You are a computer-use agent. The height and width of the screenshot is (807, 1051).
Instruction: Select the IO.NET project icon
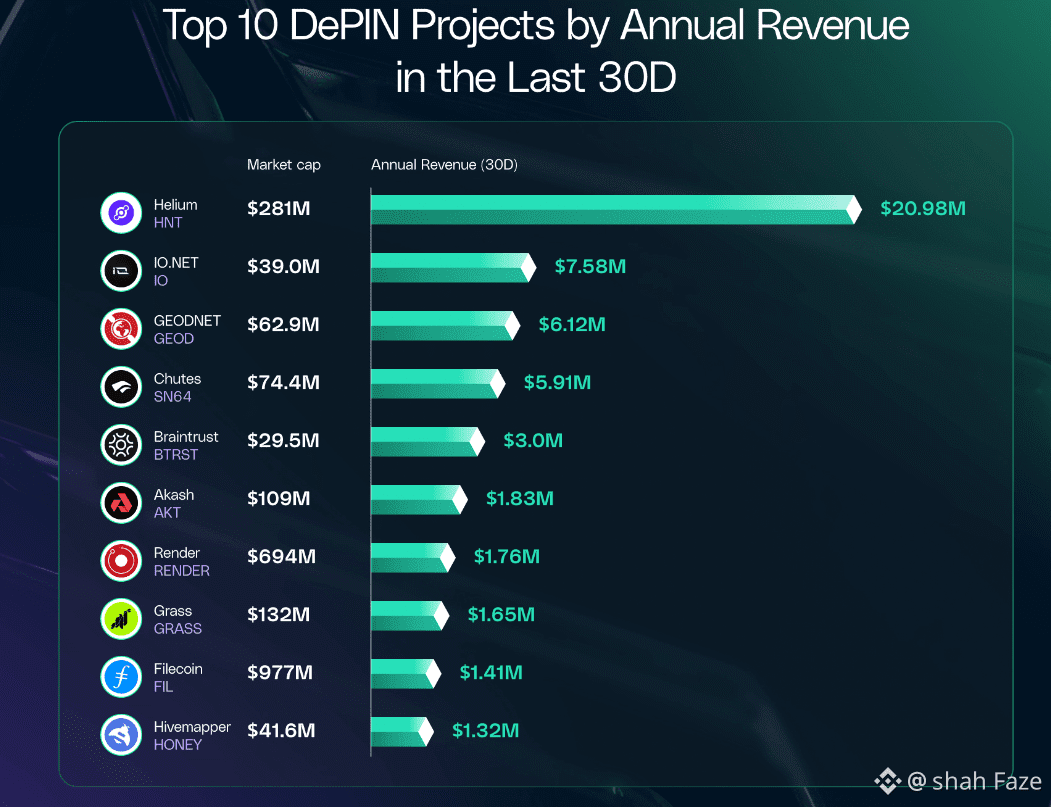[120, 270]
